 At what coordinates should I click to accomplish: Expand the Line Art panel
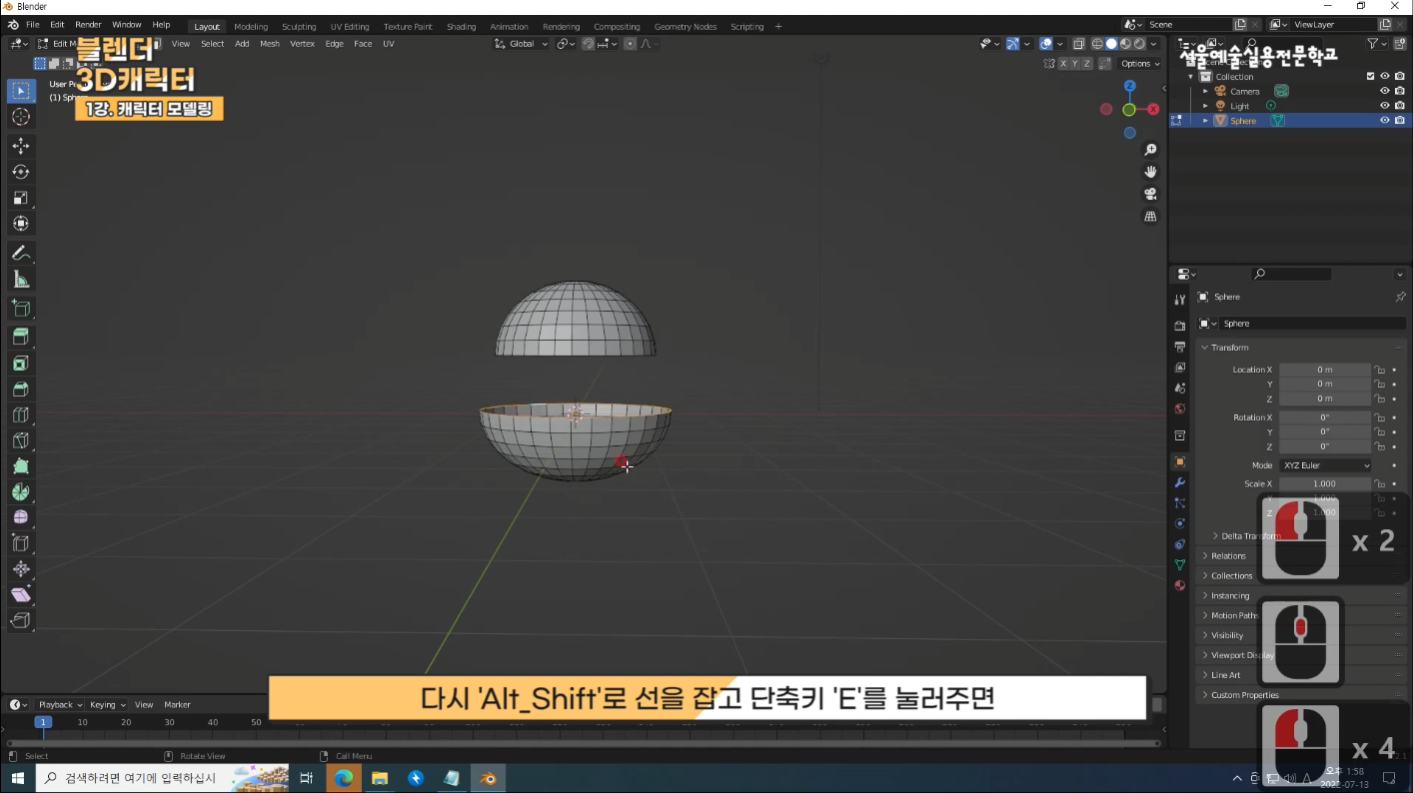click(1225, 675)
